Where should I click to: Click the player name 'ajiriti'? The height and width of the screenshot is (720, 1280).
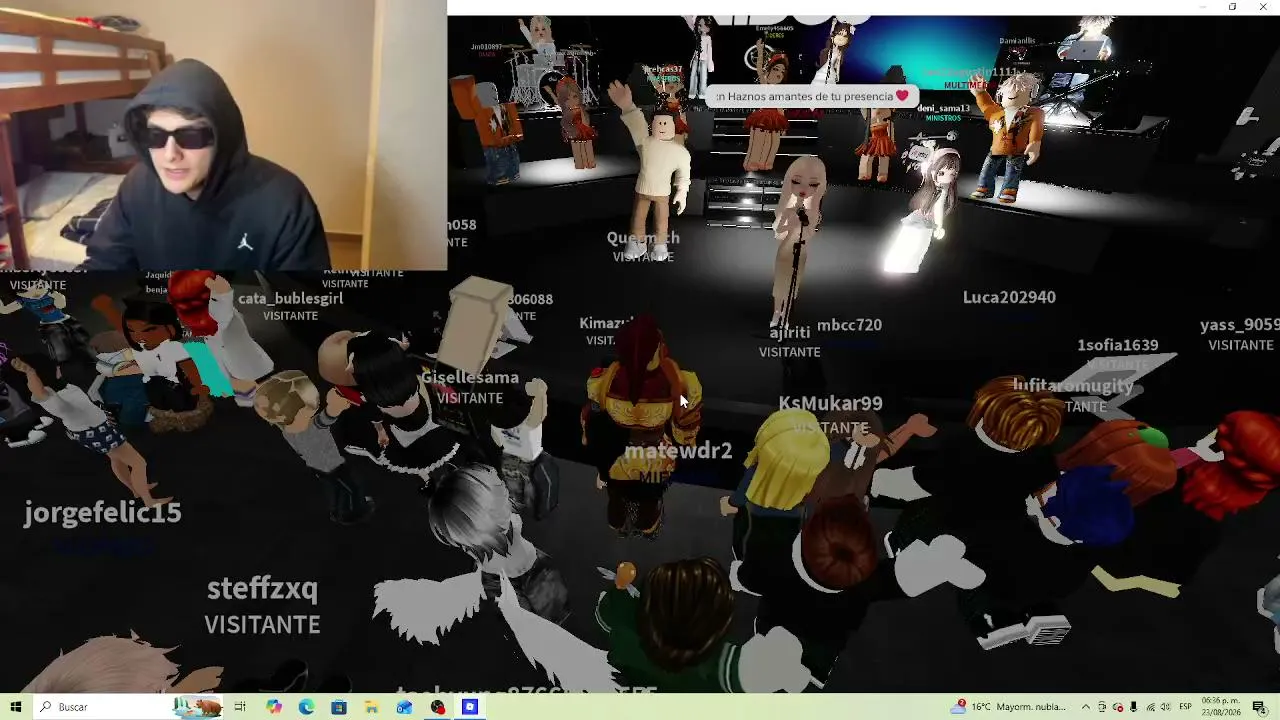pos(789,333)
